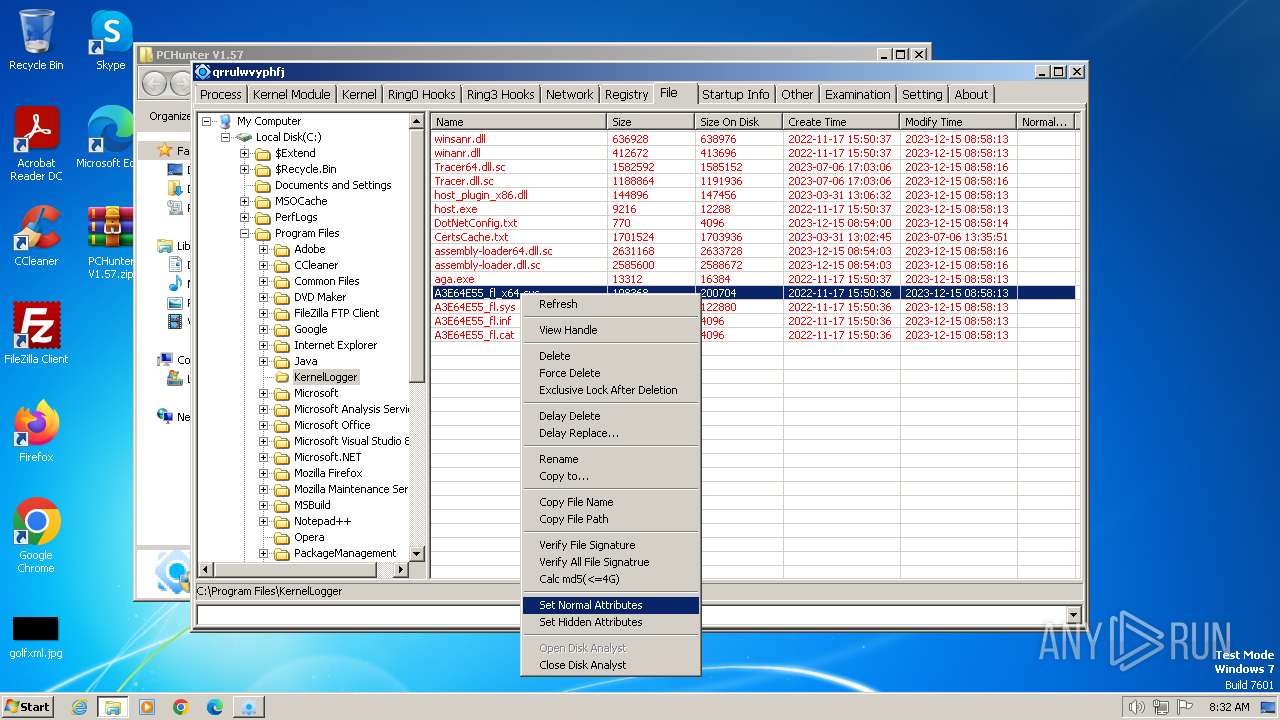Click the Edge taskbar icon
Screen dimensions: 1280x720
[214, 707]
